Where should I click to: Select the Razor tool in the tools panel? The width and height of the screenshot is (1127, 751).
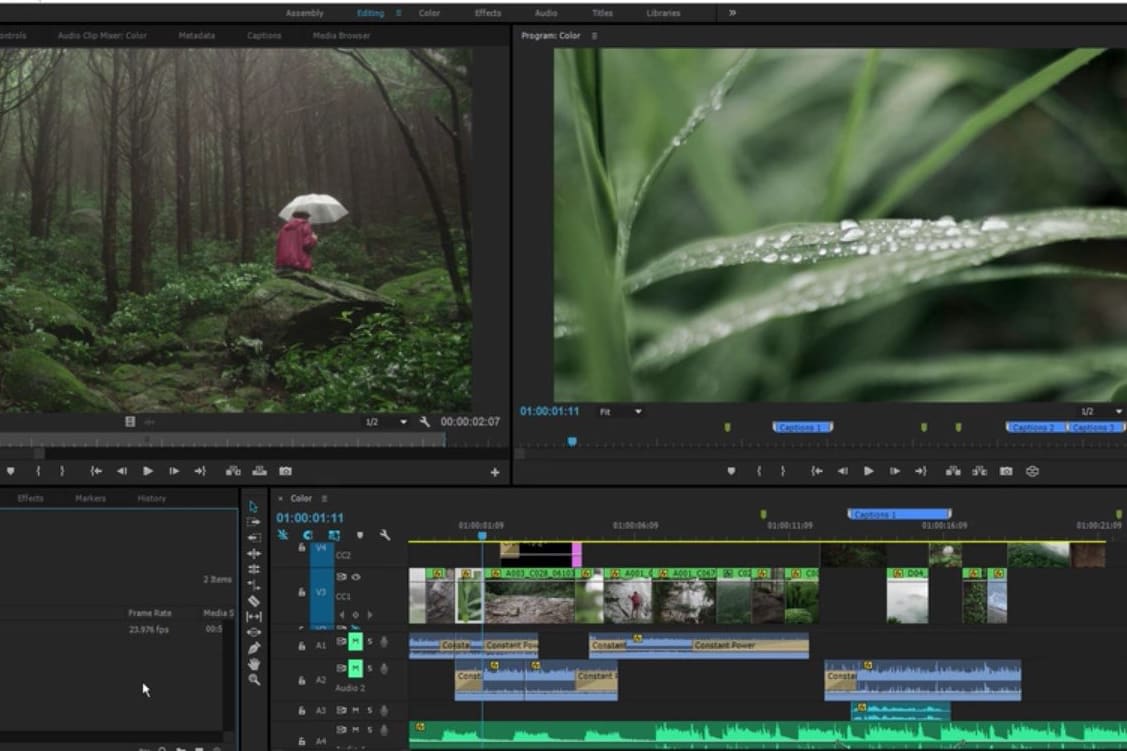click(254, 601)
